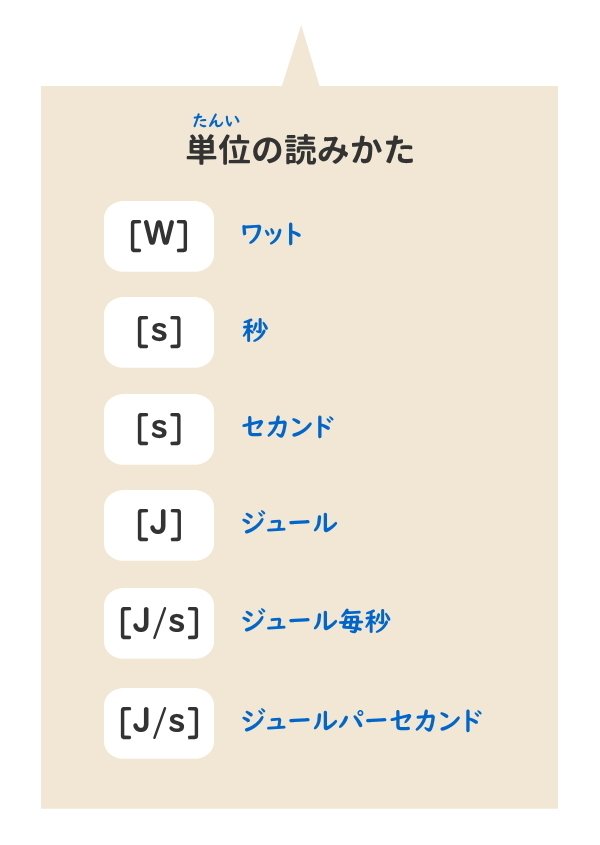Select the [J/s] badge beside ジュールパーセカンド
Screen dimensions: 600x845
pyautogui.click(x=159, y=723)
